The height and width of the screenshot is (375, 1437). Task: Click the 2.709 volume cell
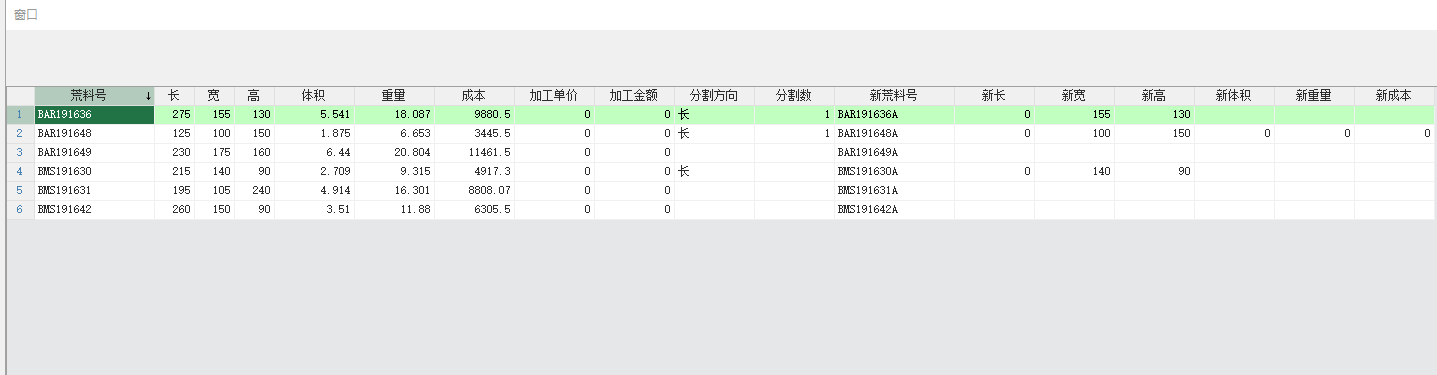[315, 172]
